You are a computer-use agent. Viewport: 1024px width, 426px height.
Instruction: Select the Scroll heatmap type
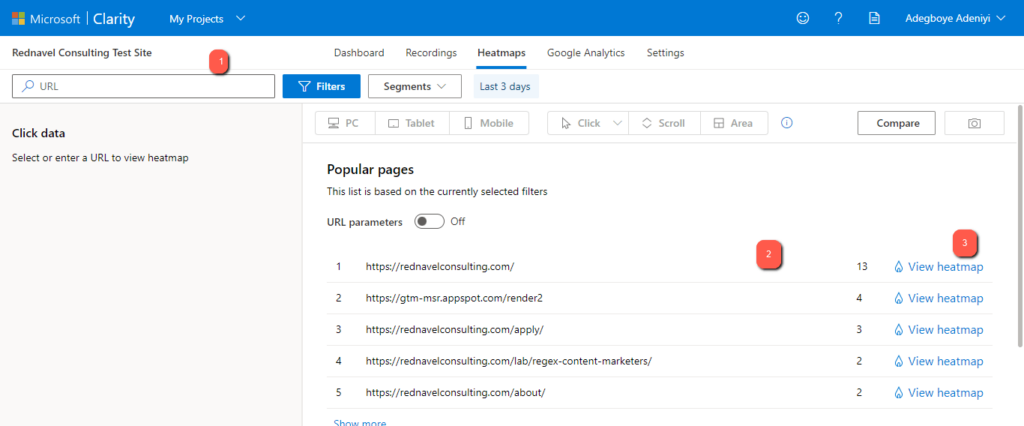[664, 123]
